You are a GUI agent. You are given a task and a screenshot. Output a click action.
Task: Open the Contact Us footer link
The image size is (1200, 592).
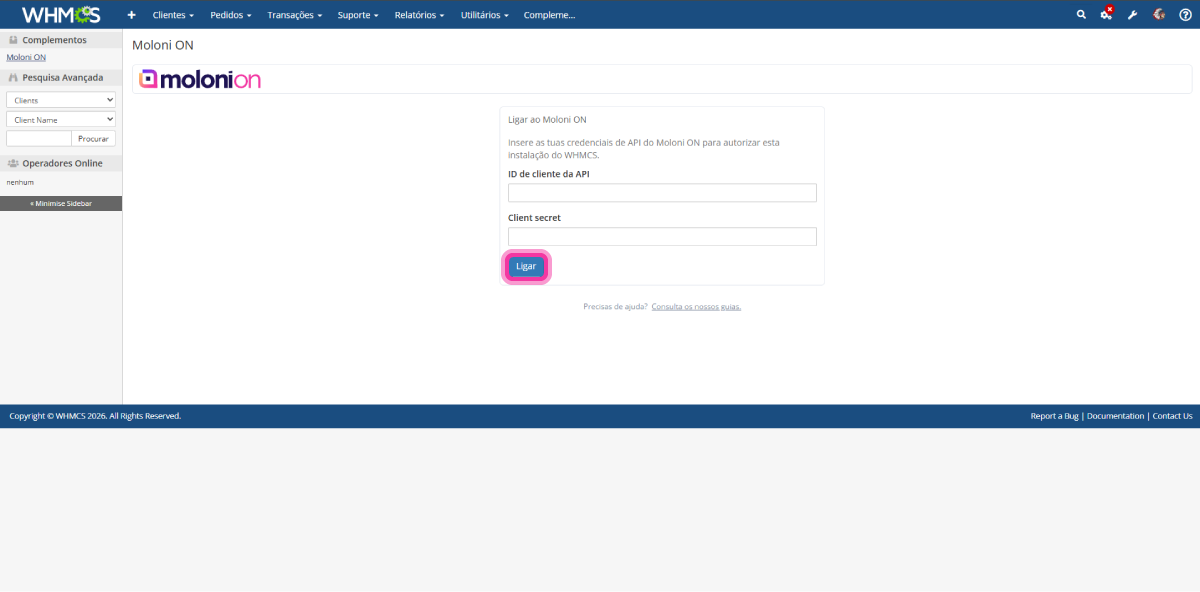click(1172, 416)
